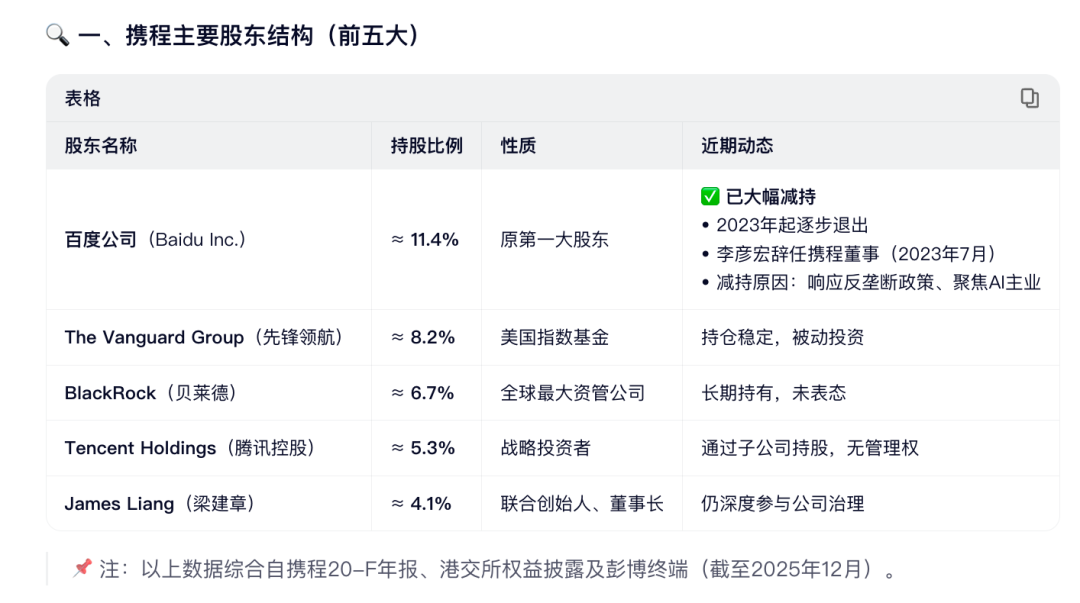1080x603 pixels.
Task: Click the ≈ 11.4% percentage value
Action: (x=424, y=240)
